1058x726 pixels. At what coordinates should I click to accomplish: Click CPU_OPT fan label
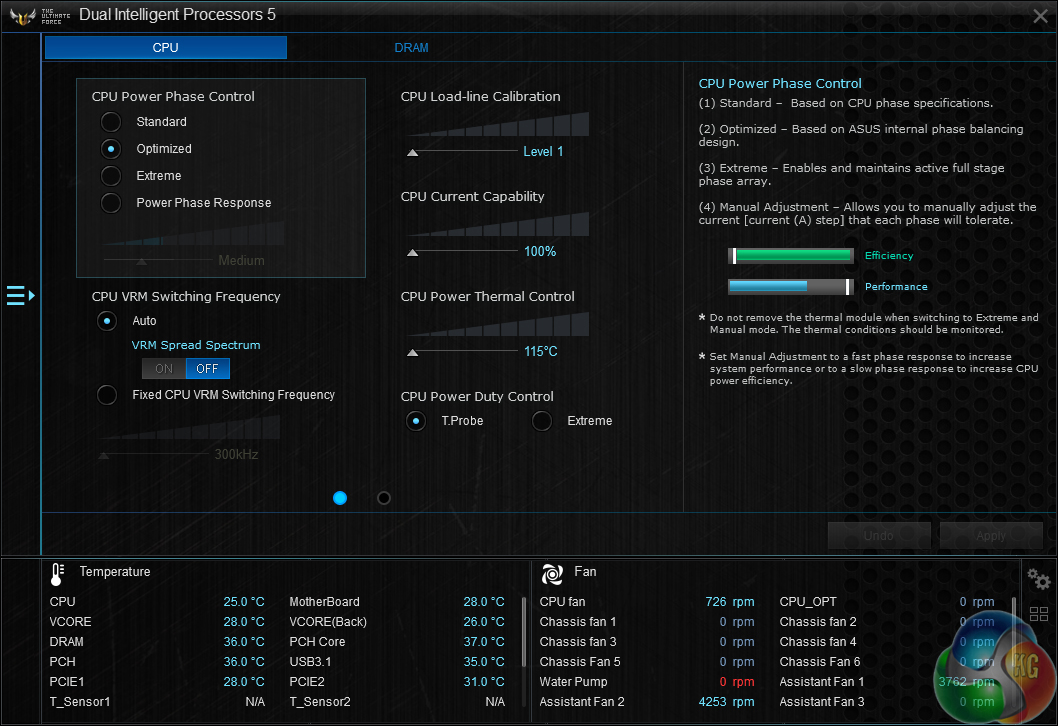tap(808, 601)
